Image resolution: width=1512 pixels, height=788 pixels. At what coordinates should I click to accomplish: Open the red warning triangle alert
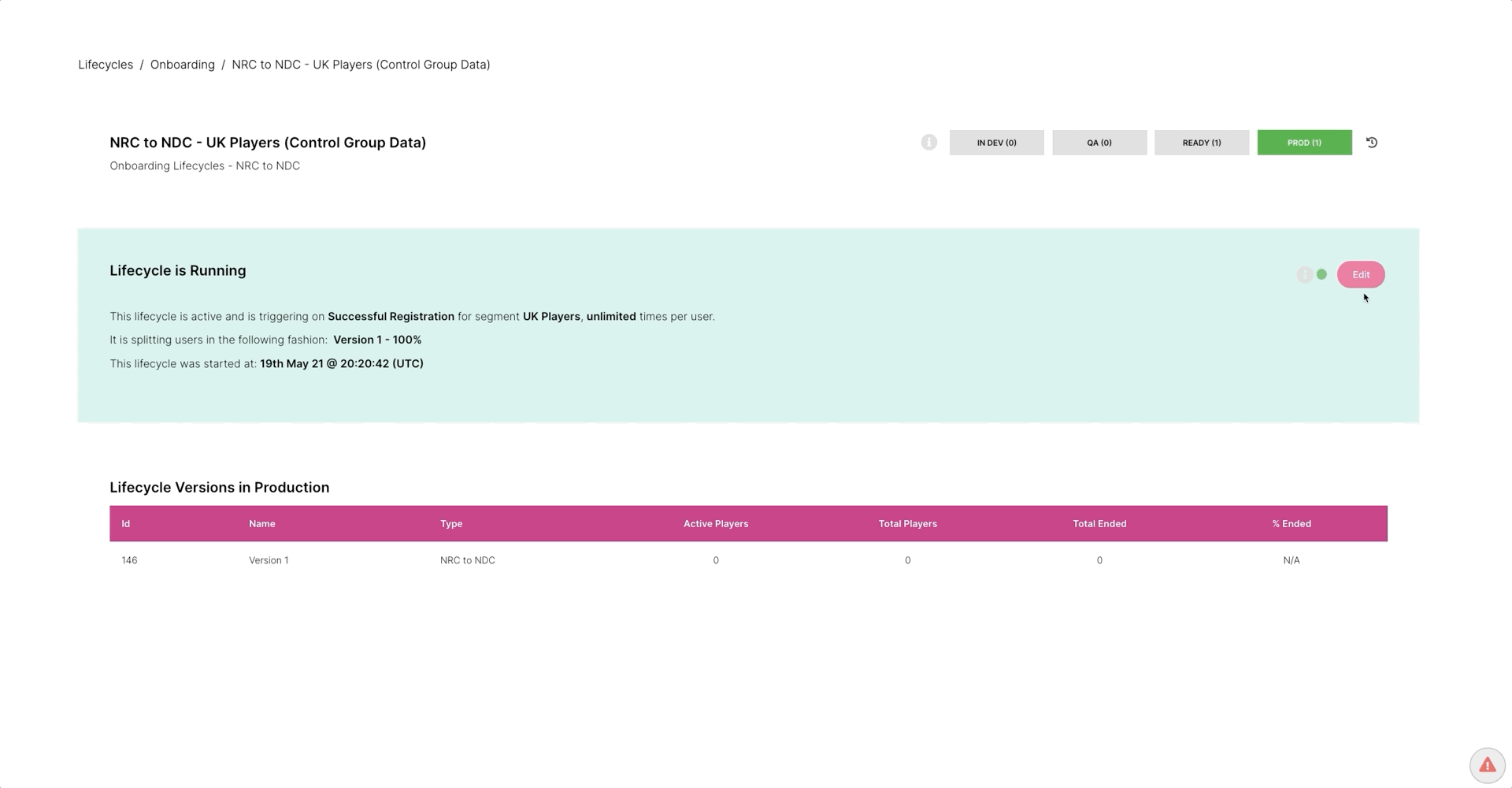click(1487, 765)
